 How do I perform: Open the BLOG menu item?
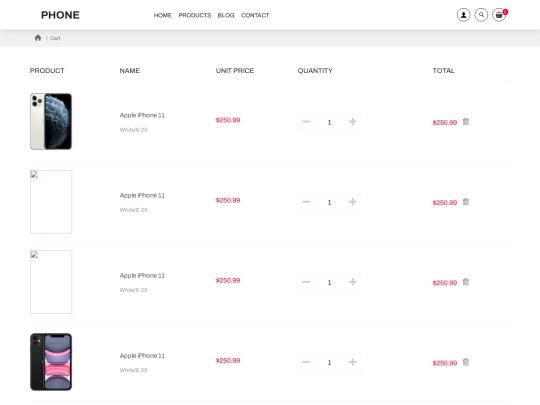pyautogui.click(x=226, y=15)
